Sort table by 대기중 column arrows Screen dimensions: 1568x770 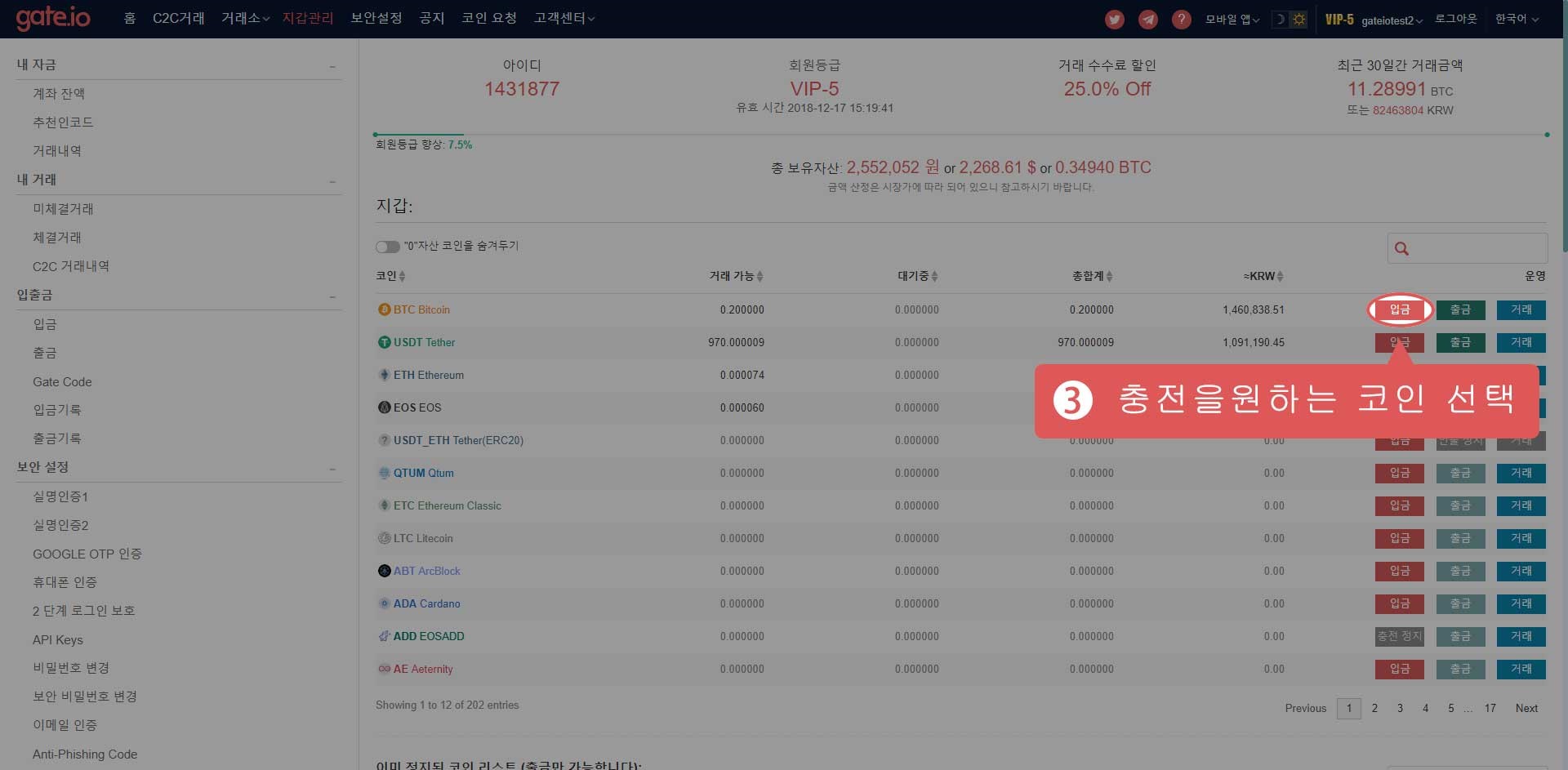click(x=934, y=277)
